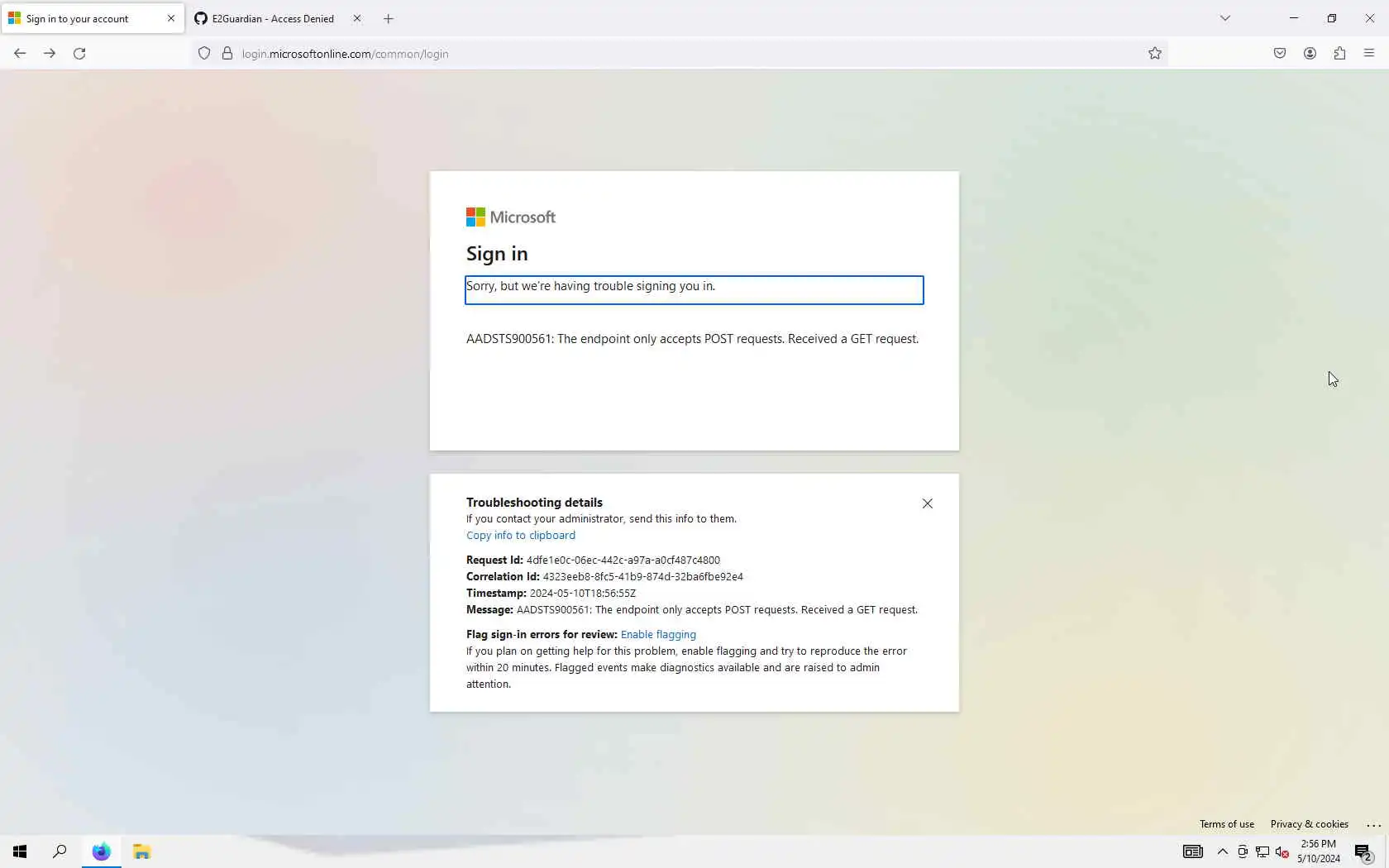
Task: Save page to Pocket
Action: click(x=1280, y=54)
